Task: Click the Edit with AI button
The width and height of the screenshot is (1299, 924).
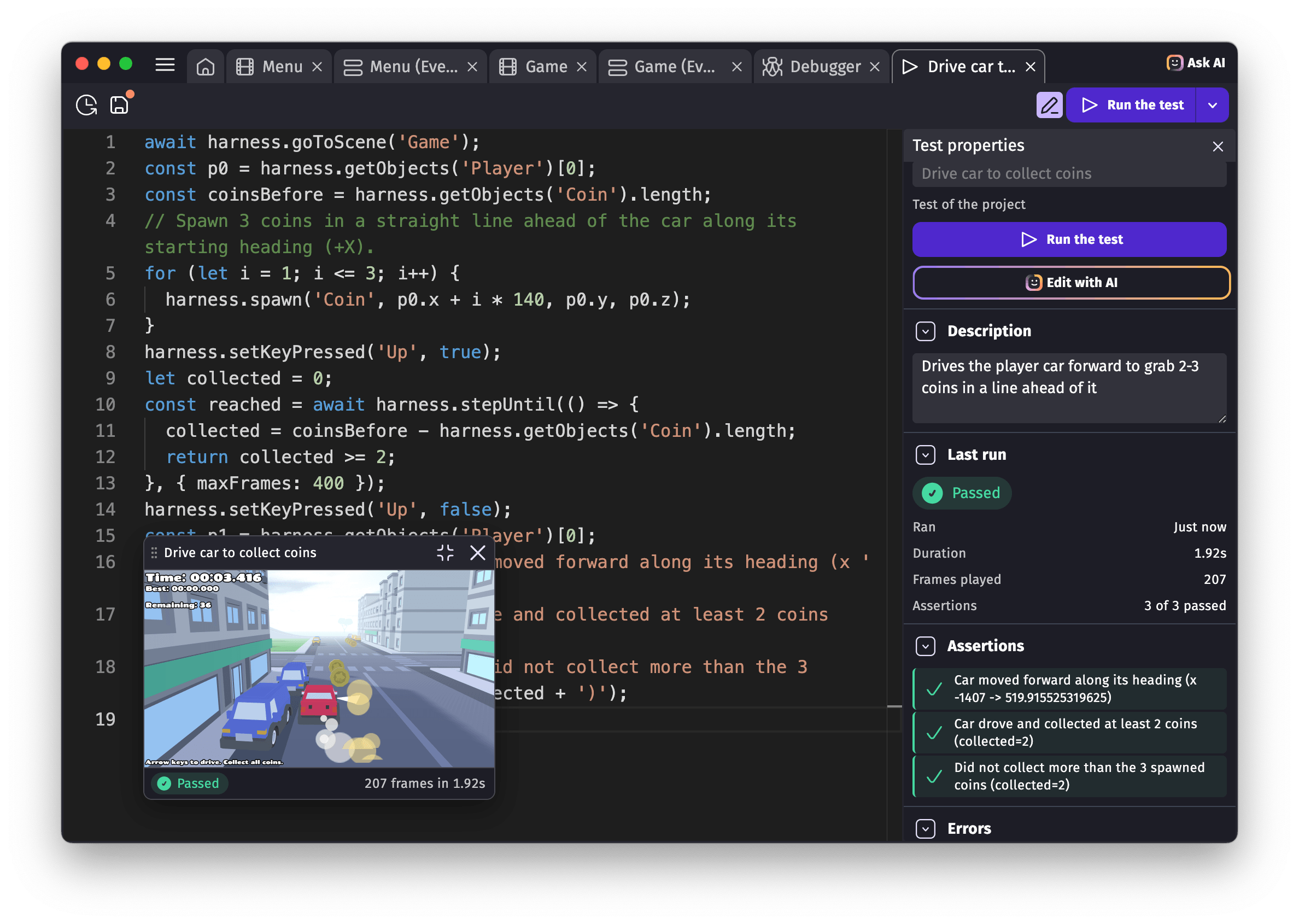Action: 1071,283
